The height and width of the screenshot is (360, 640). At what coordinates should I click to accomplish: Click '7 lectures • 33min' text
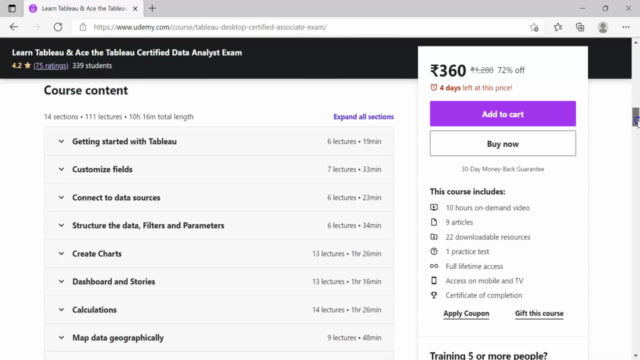pyautogui.click(x=354, y=169)
